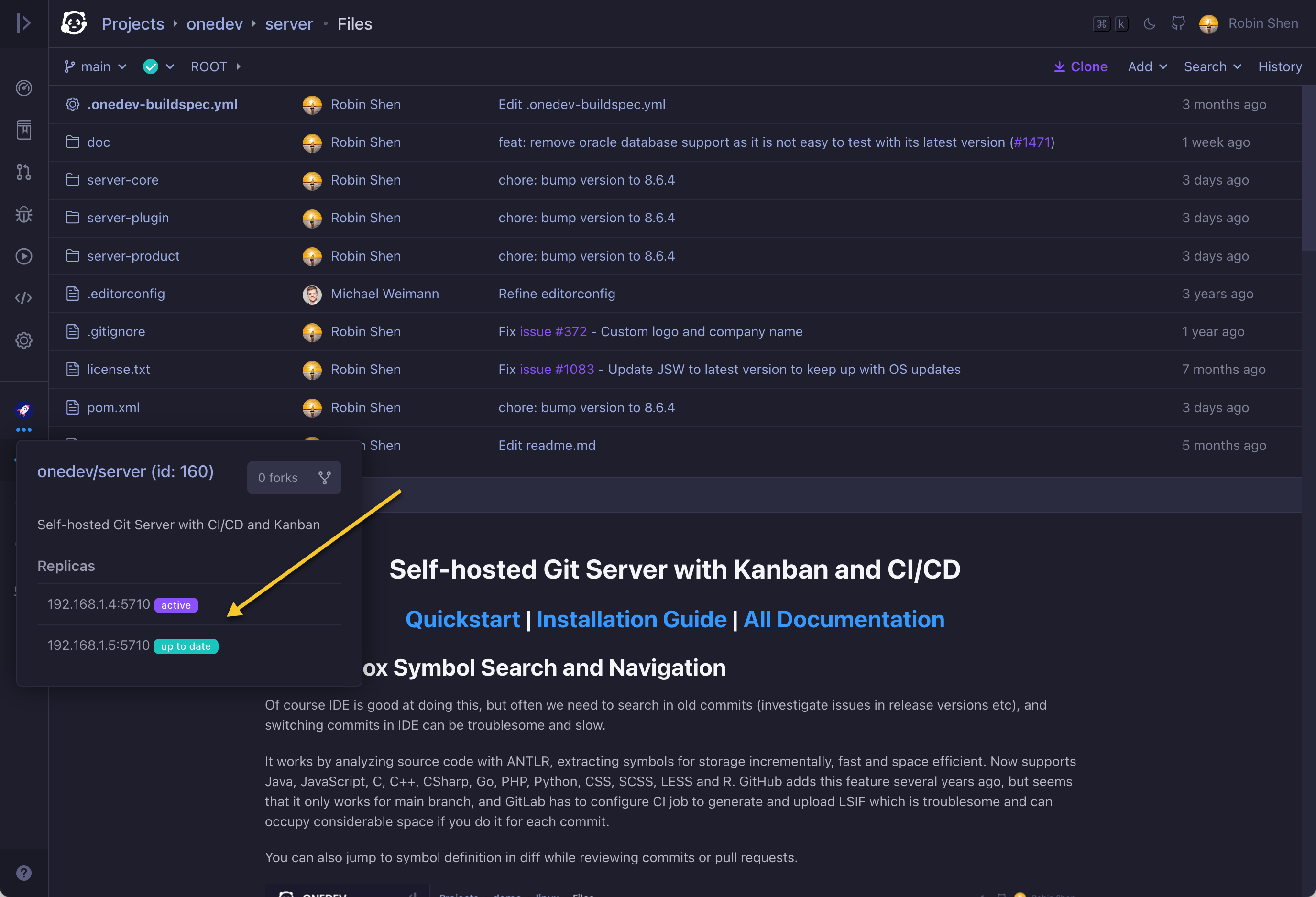Open the History view
This screenshot has width=1316, height=897.
(1279, 67)
